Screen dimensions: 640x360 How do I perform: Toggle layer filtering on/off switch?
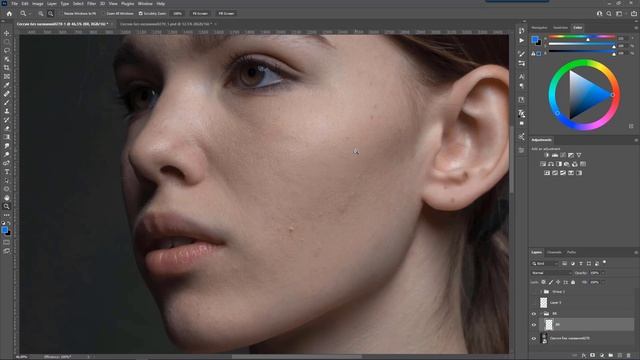604,262
